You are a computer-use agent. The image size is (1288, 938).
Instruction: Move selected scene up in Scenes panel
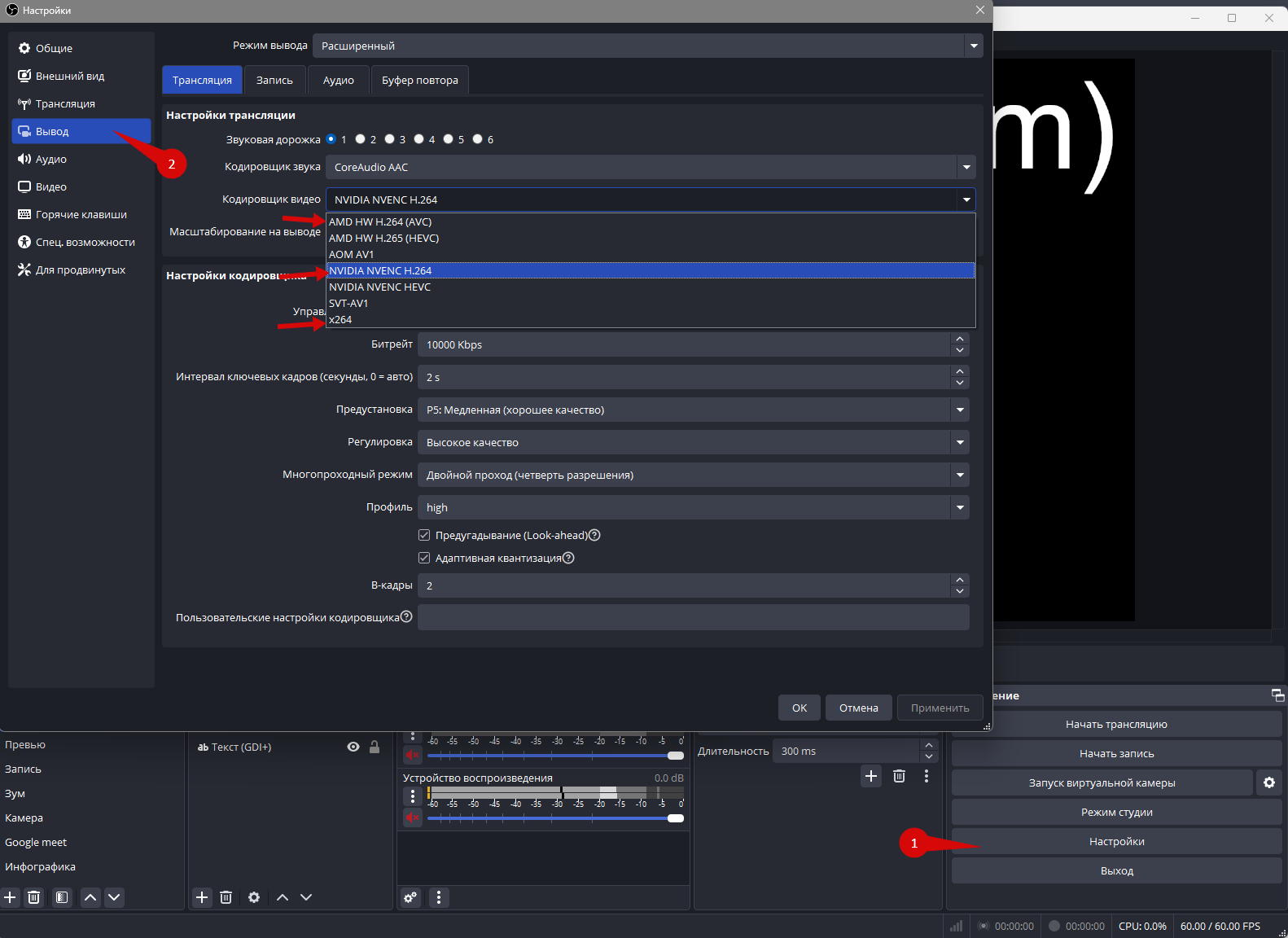click(90, 897)
